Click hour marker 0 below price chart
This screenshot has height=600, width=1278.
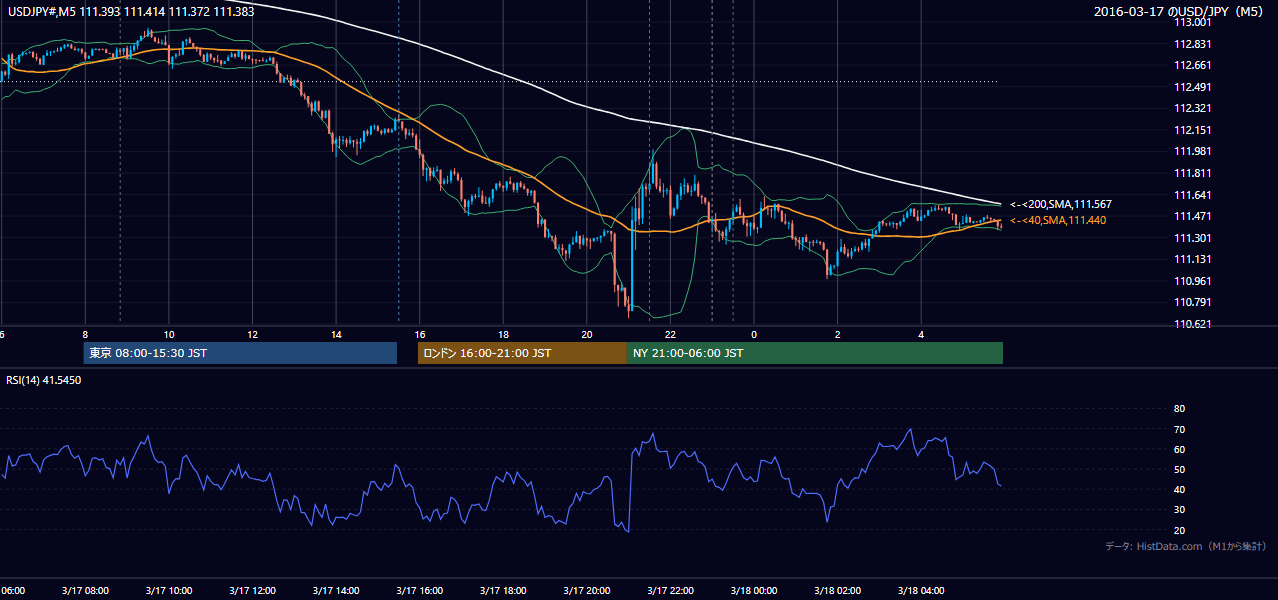(x=754, y=335)
